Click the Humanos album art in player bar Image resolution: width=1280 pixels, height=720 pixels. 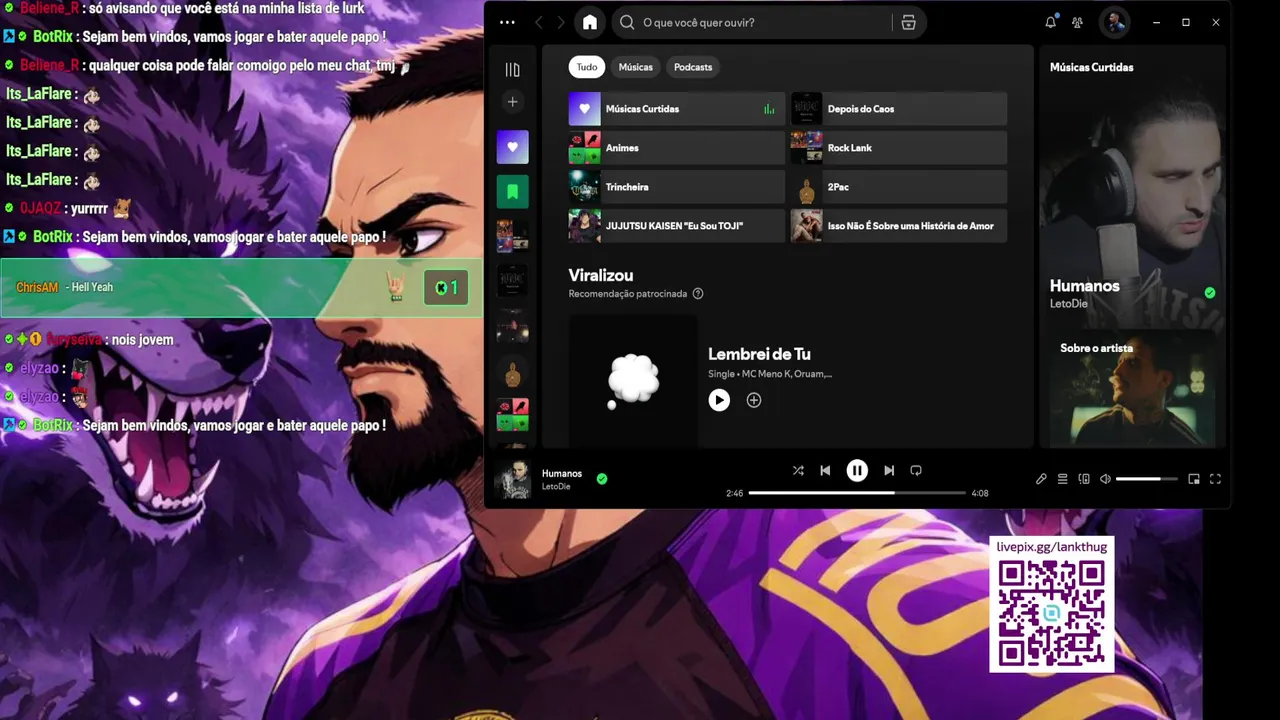point(513,479)
